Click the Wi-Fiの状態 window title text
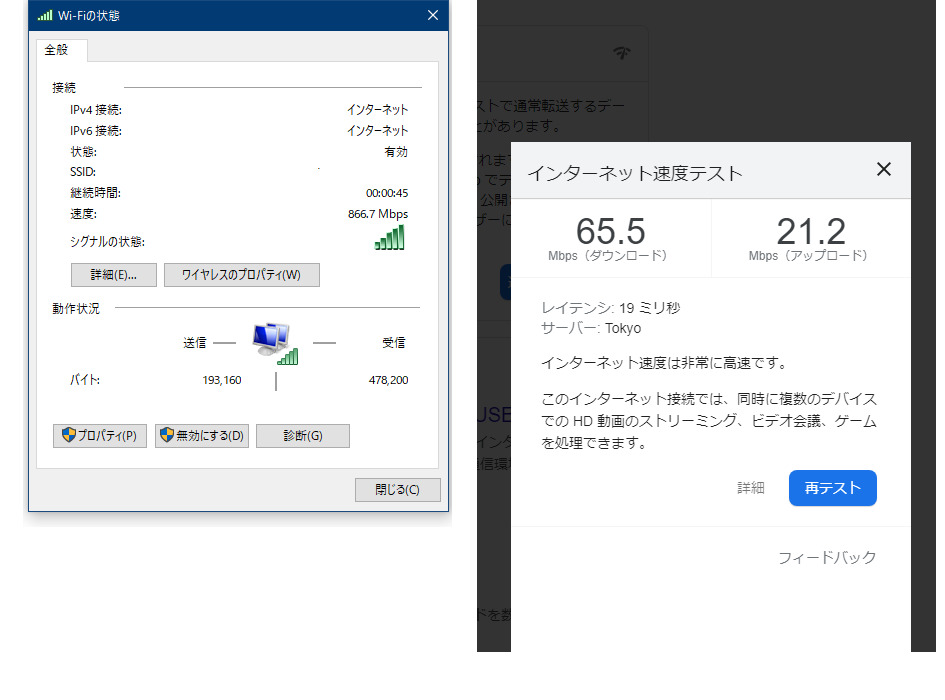The width and height of the screenshot is (945, 700). 89,16
